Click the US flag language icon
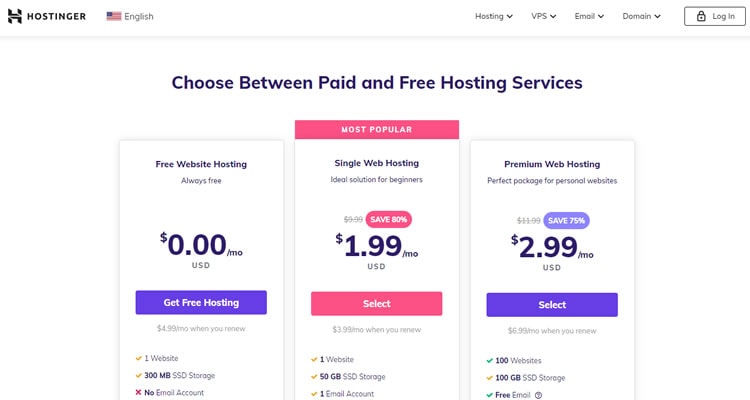This screenshot has height=400, width=750. click(114, 16)
